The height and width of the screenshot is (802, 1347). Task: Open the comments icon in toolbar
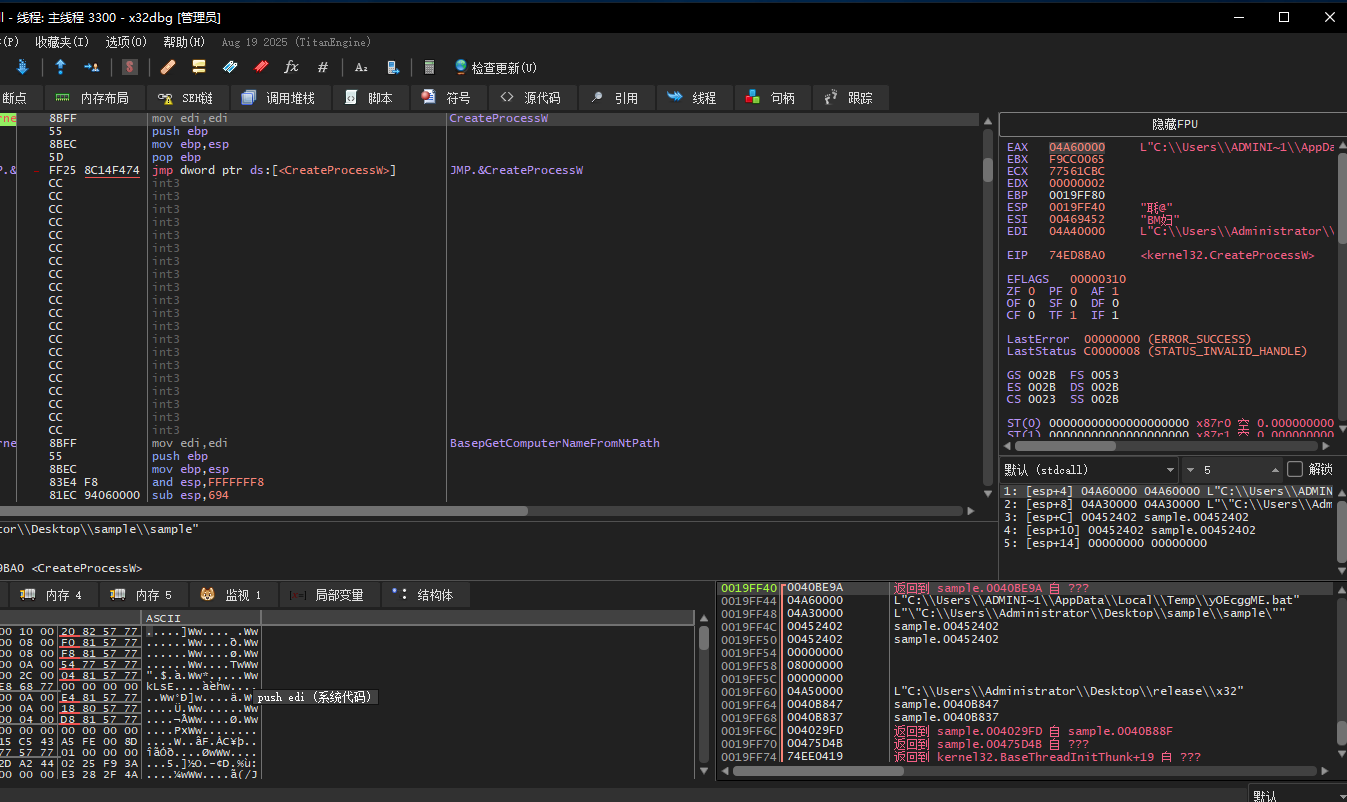[199, 67]
